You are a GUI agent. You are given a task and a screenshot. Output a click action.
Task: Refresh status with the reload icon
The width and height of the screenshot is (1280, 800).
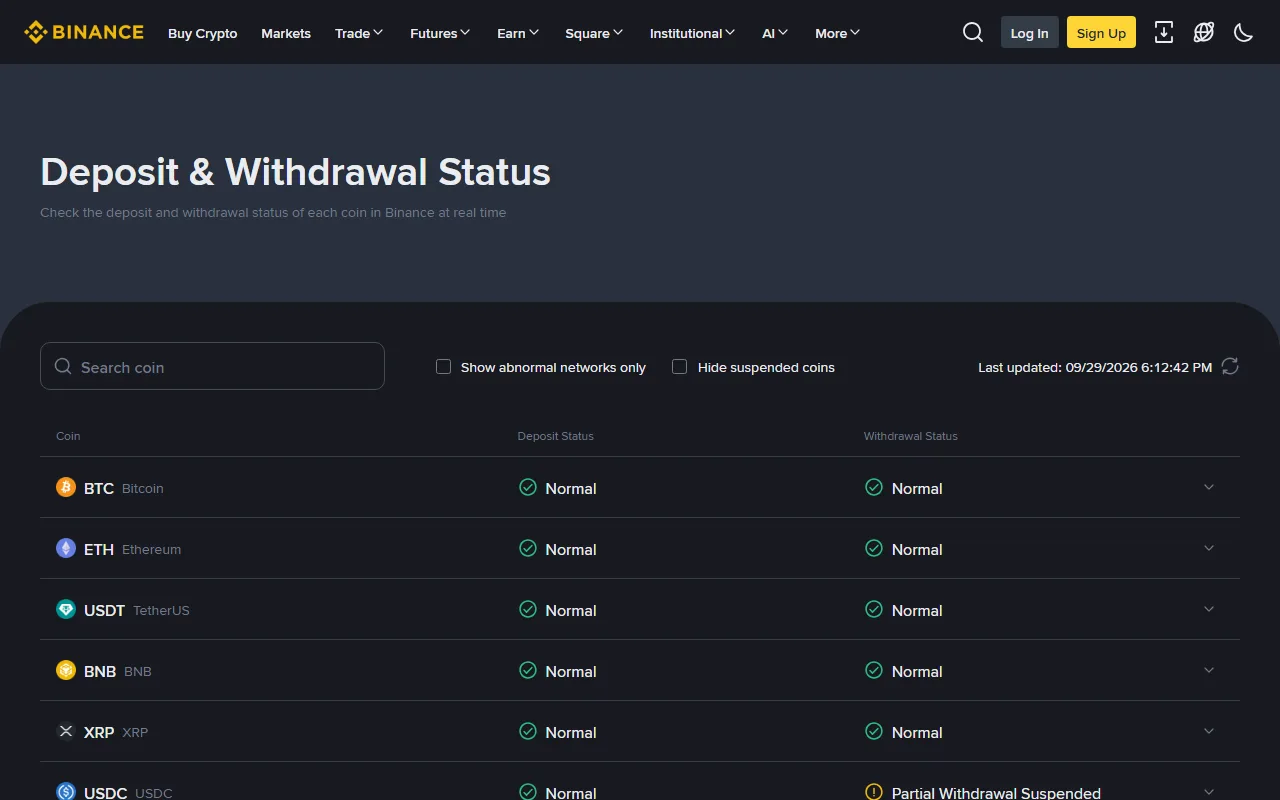pos(1230,366)
